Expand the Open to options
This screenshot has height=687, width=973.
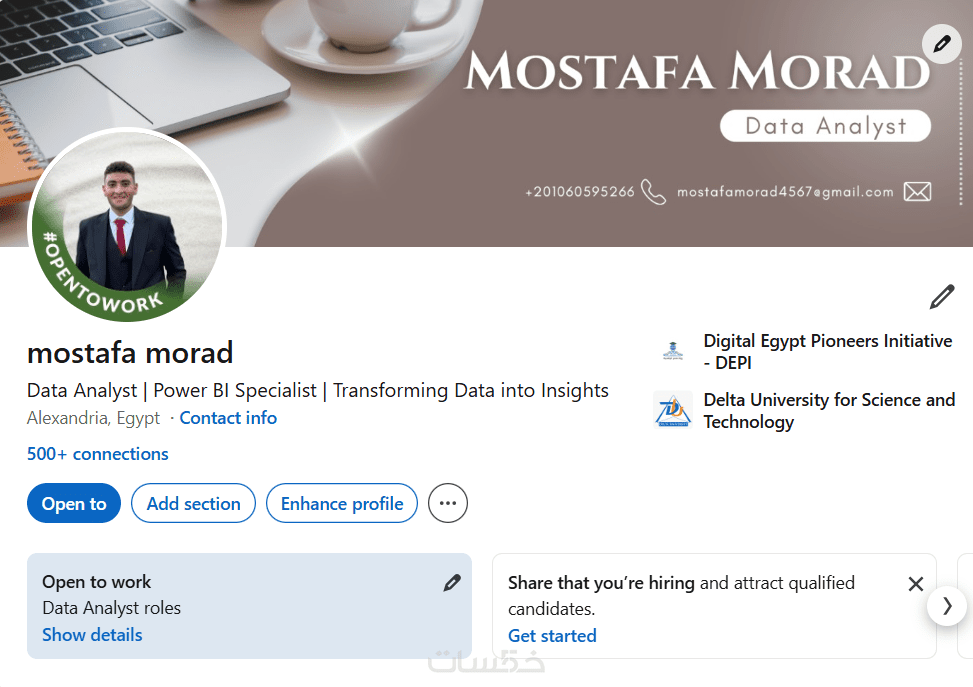pyautogui.click(x=74, y=503)
